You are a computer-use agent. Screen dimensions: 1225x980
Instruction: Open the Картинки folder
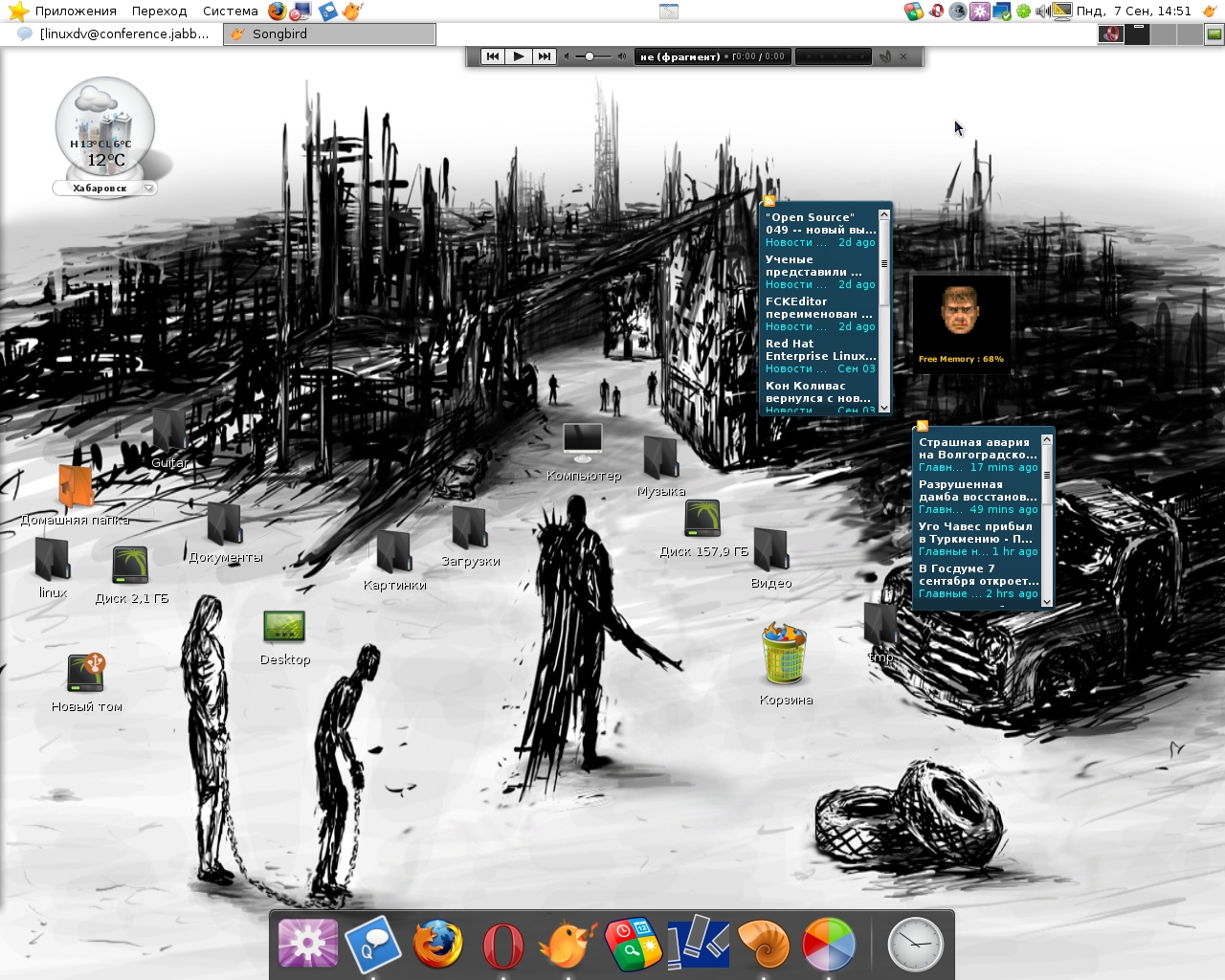coord(394,561)
